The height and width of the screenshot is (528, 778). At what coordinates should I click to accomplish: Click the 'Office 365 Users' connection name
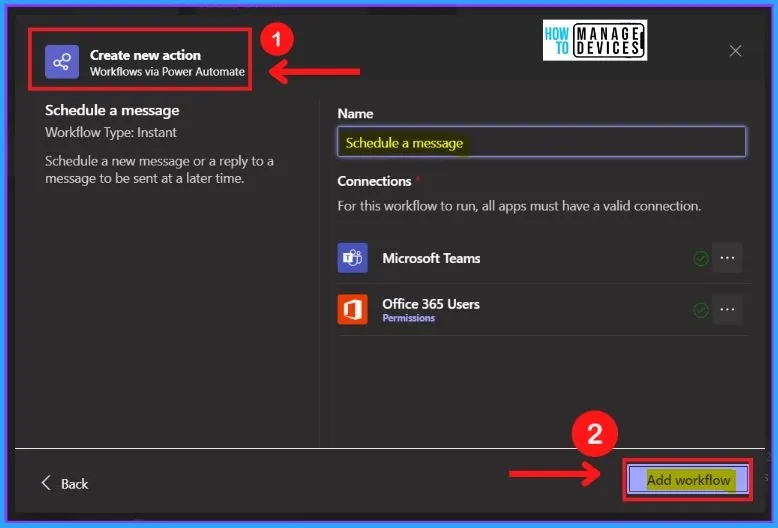tap(431, 304)
